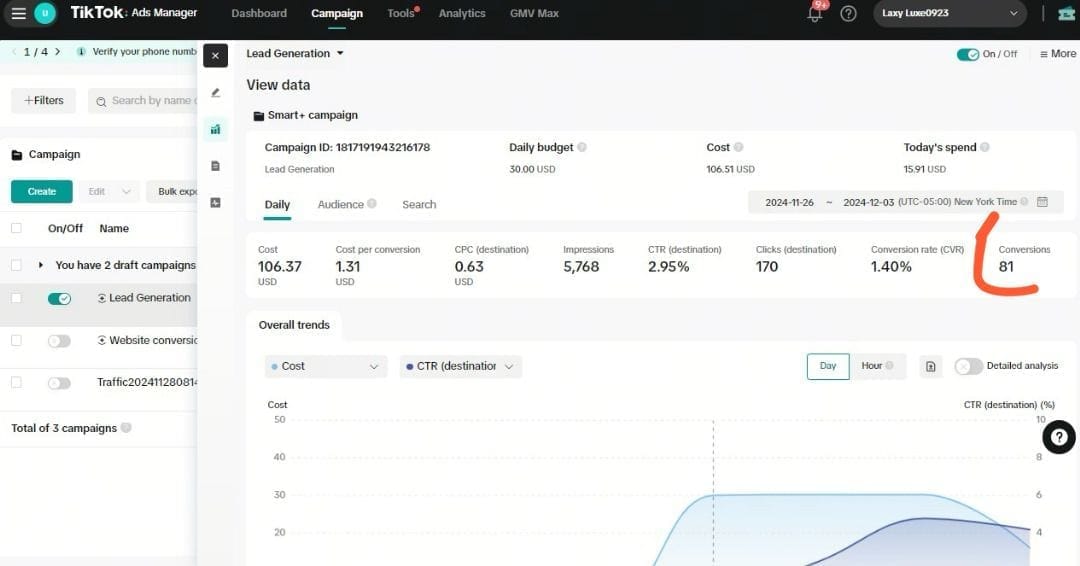Click the bottom icon in the side rail
This screenshot has width=1080, height=566.
point(216,202)
